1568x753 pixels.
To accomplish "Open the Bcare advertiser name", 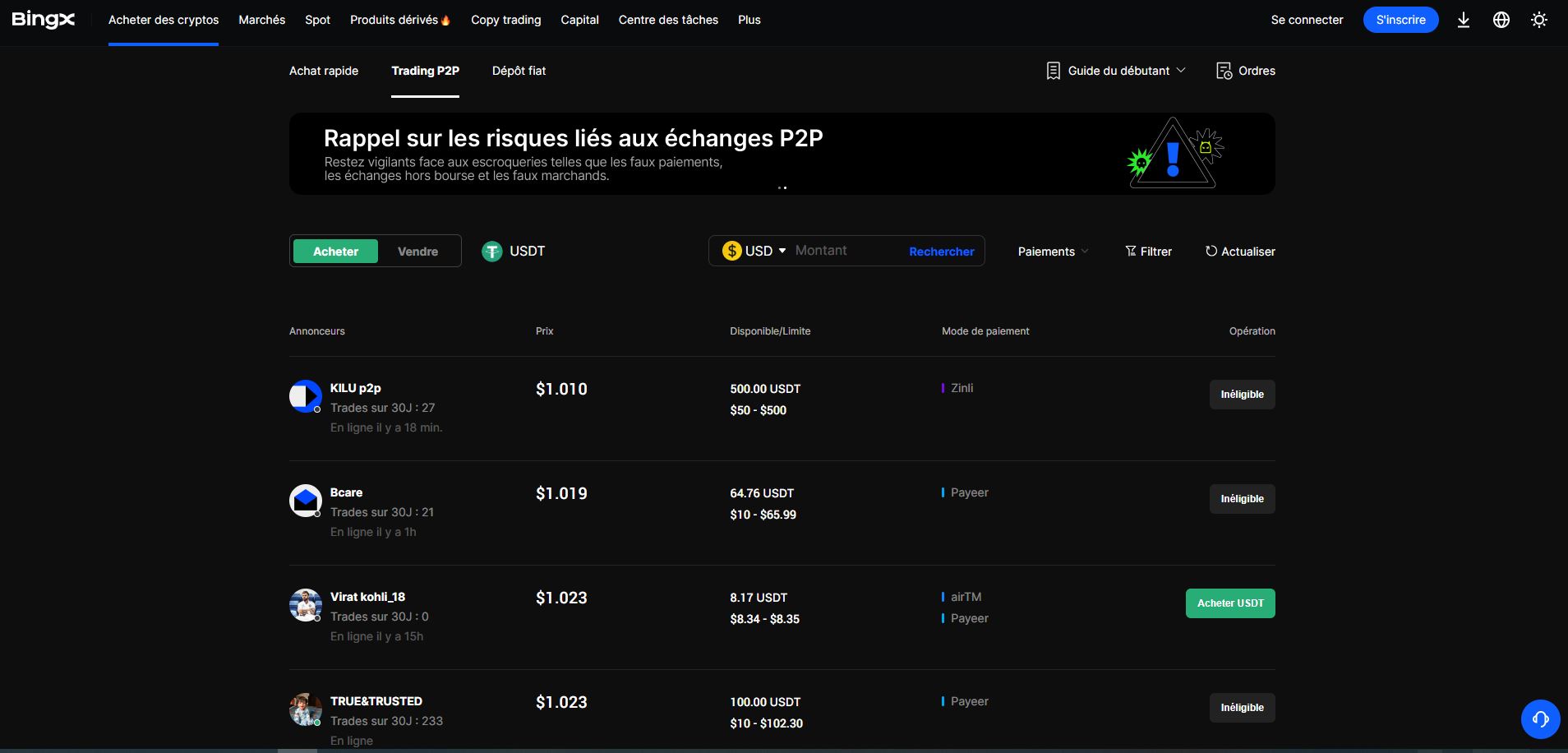I will tap(346, 492).
